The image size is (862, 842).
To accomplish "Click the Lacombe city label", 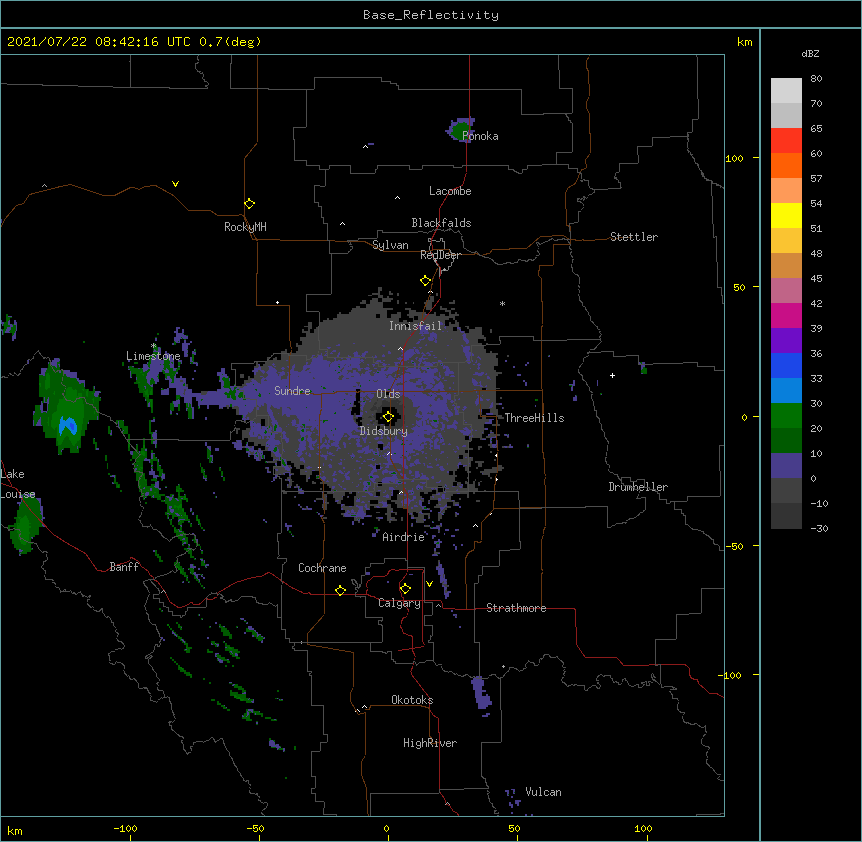I will pos(450,191).
